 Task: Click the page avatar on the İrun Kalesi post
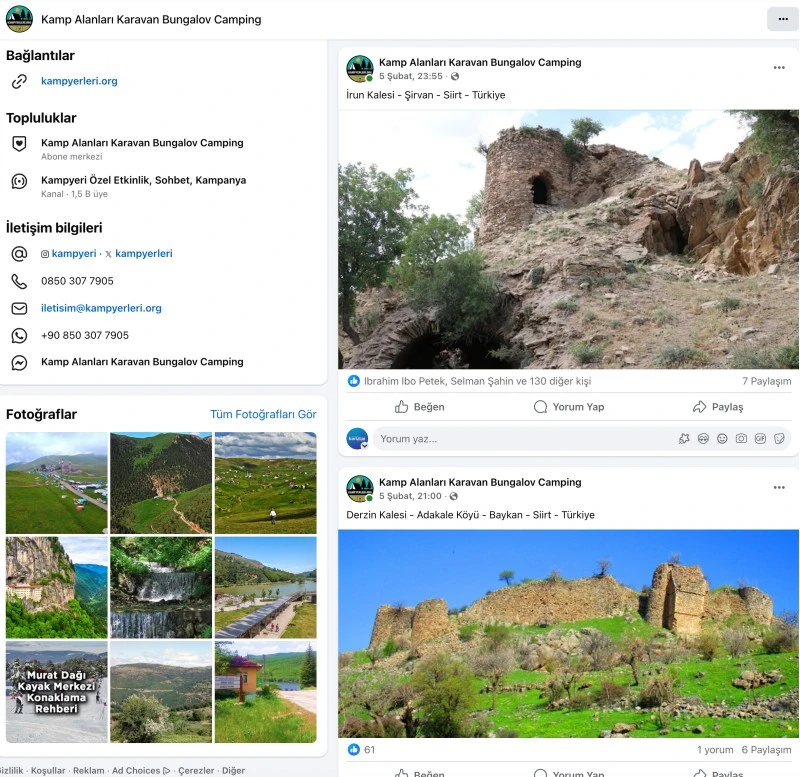pyautogui.click(x=360, y=69)
